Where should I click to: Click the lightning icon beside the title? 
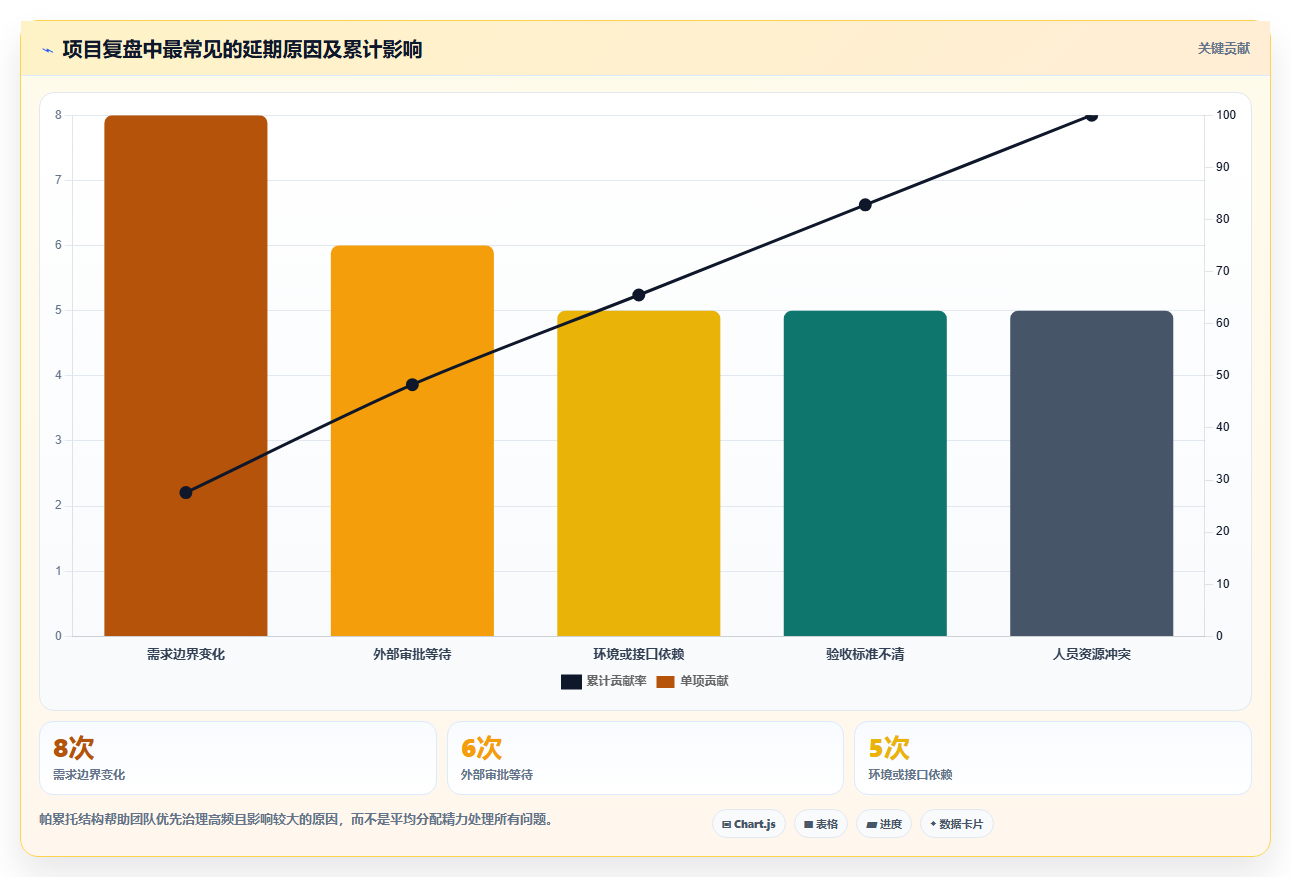point(47,50)
